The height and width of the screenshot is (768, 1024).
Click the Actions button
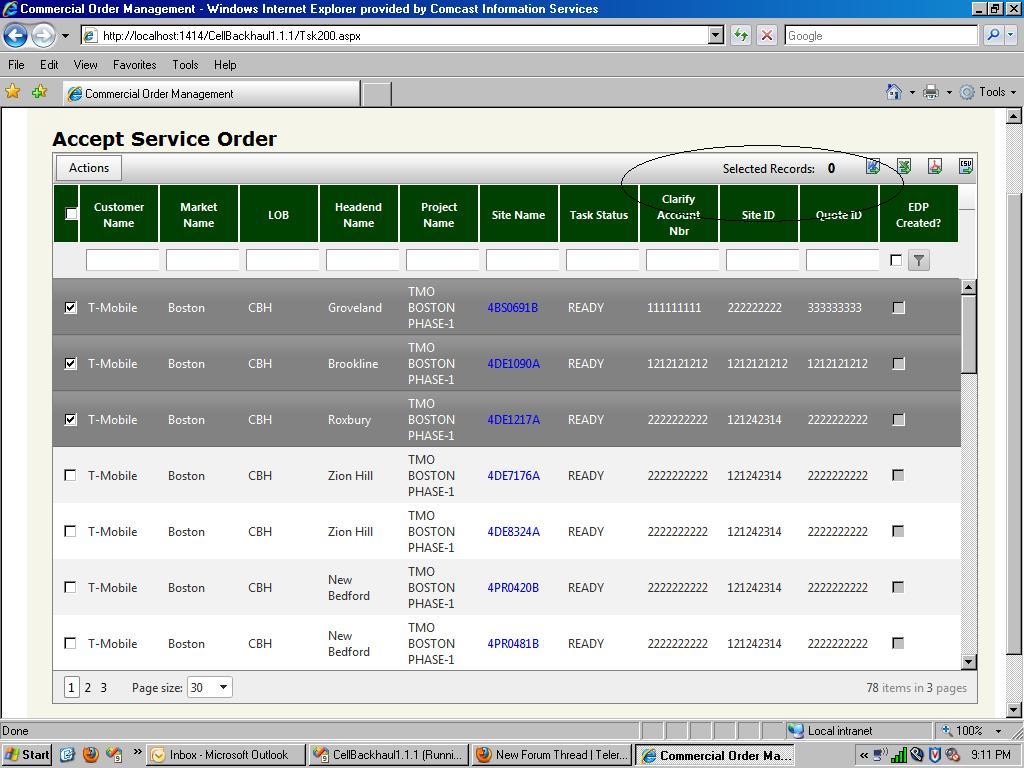tap(89, 168)
